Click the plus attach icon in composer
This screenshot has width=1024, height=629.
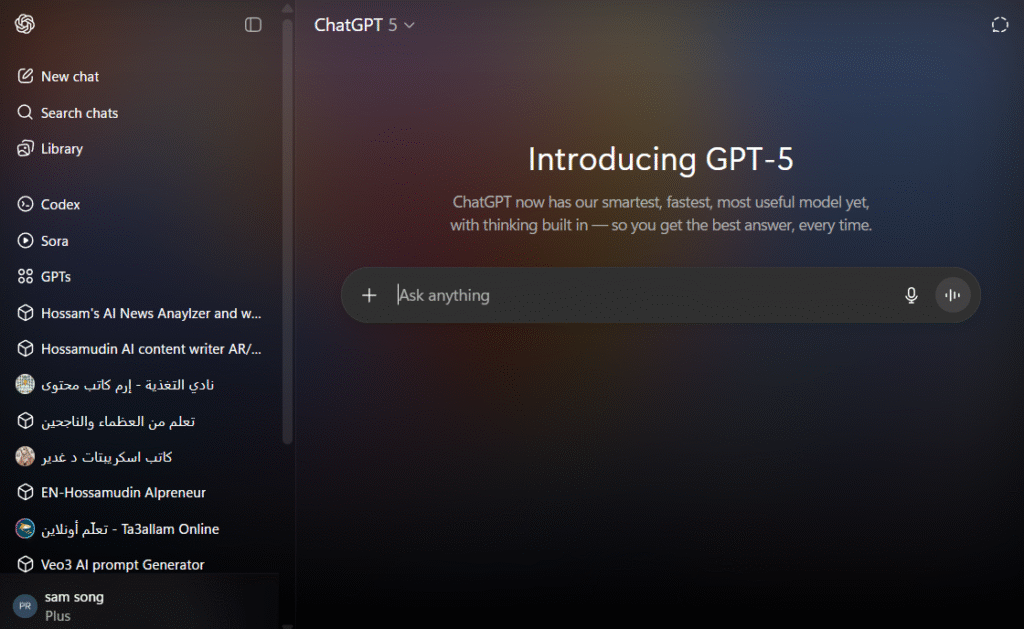pos(369,295)
